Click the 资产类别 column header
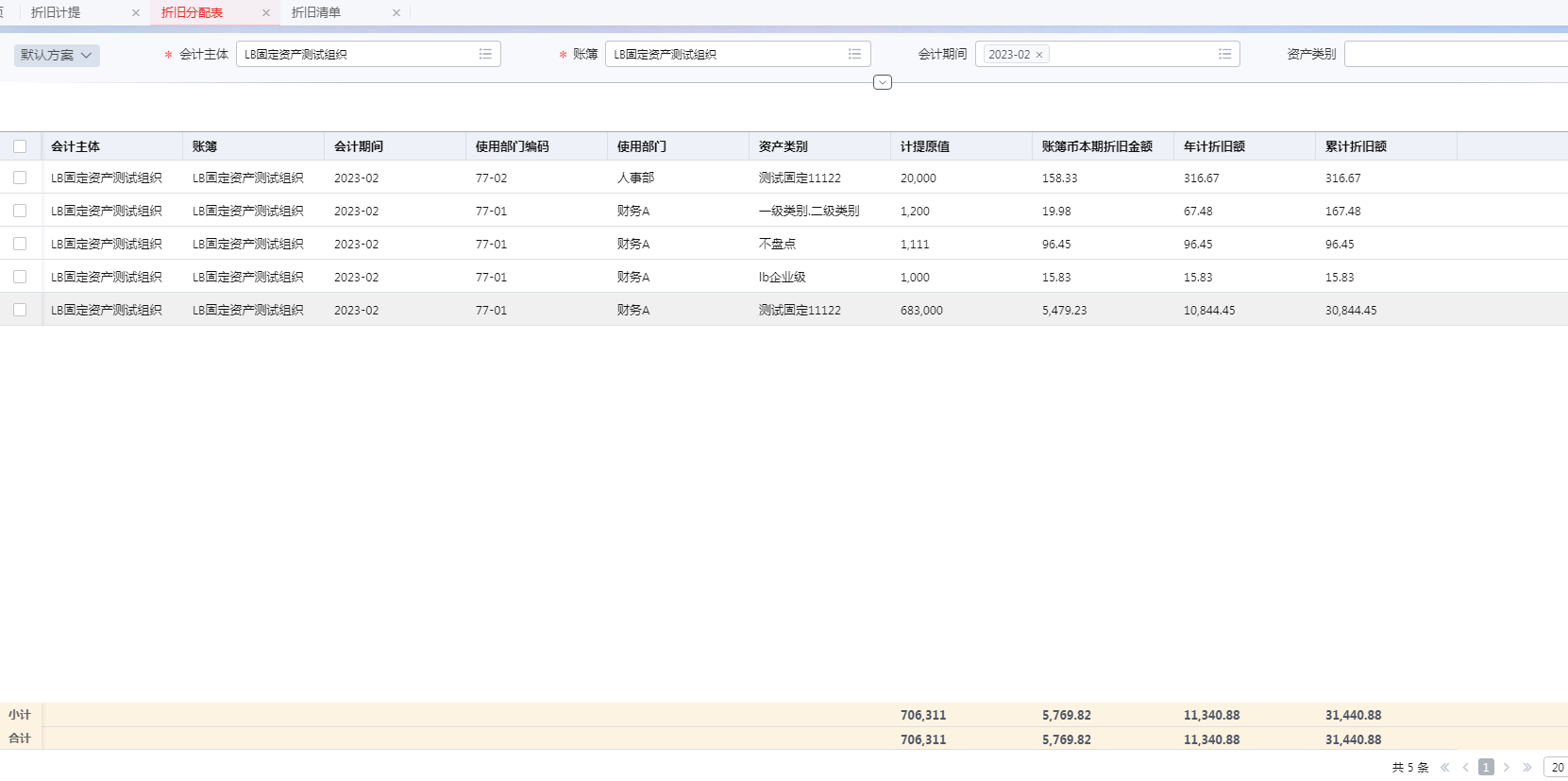 click(x=784, y=146)
